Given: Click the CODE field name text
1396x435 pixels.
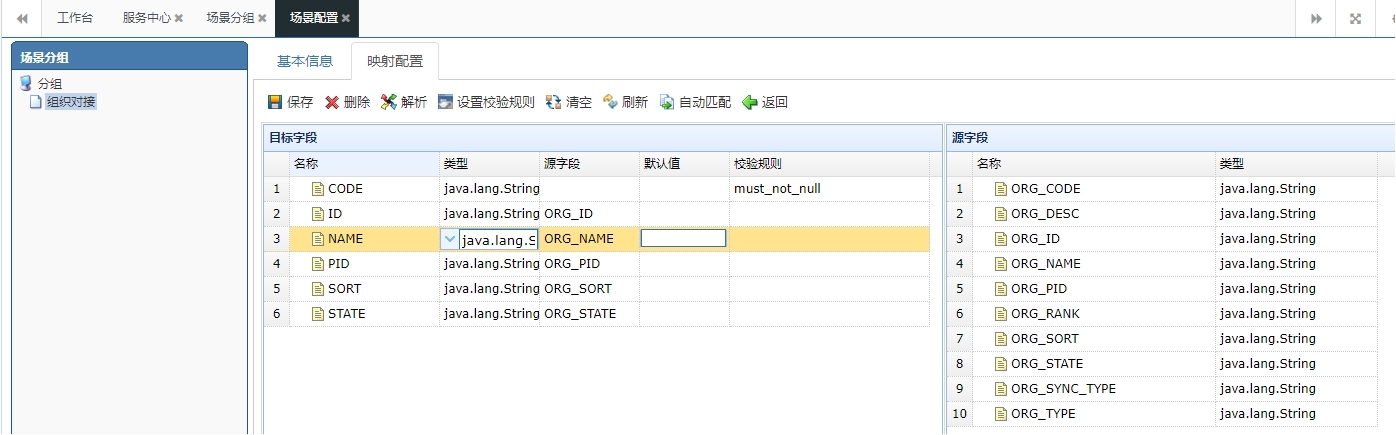Looking at the screenshot, I should click(x=345, y=189).
